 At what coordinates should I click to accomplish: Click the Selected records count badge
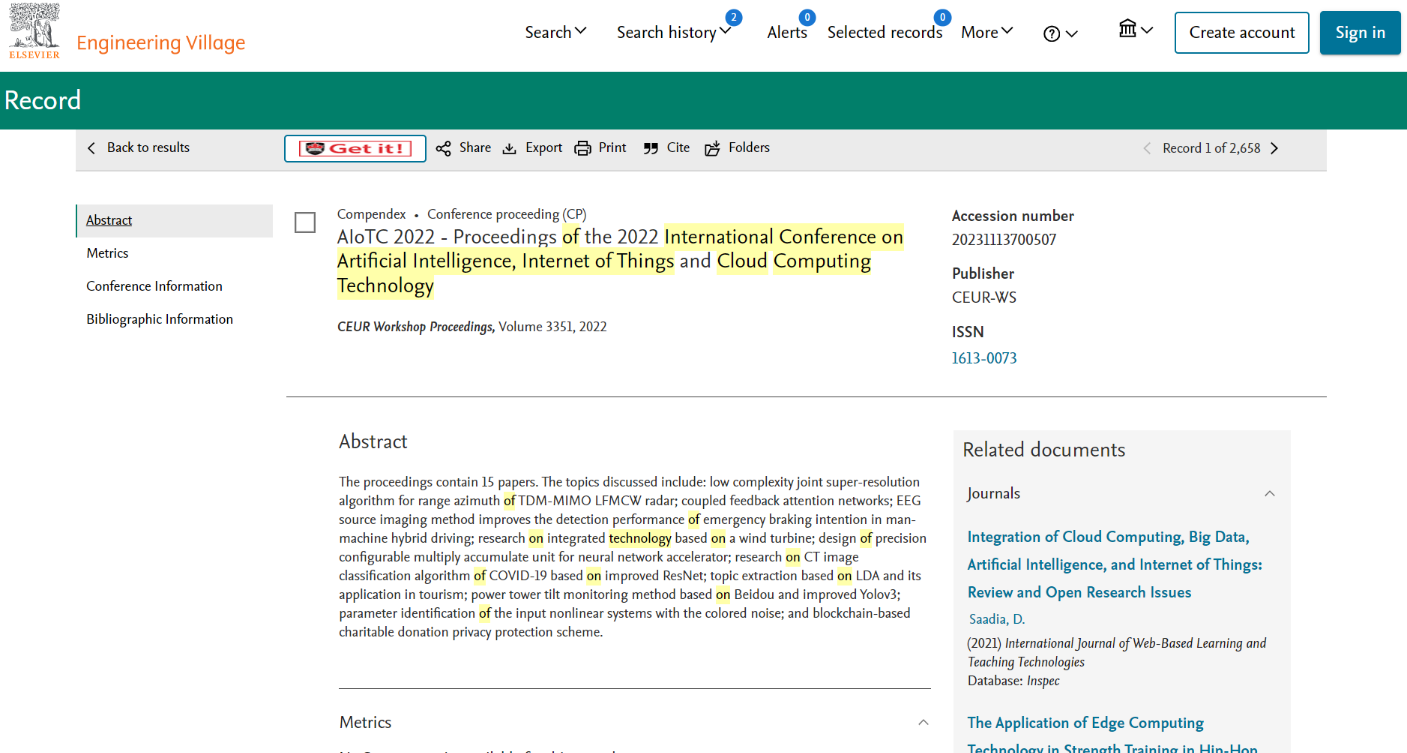pos(942,17)
